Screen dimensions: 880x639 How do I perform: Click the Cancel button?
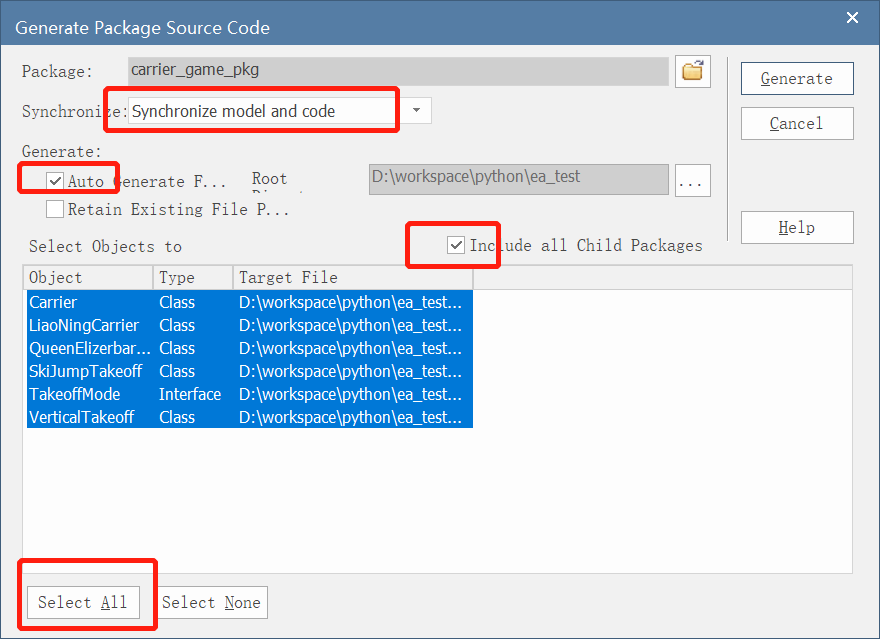point(796,124)
